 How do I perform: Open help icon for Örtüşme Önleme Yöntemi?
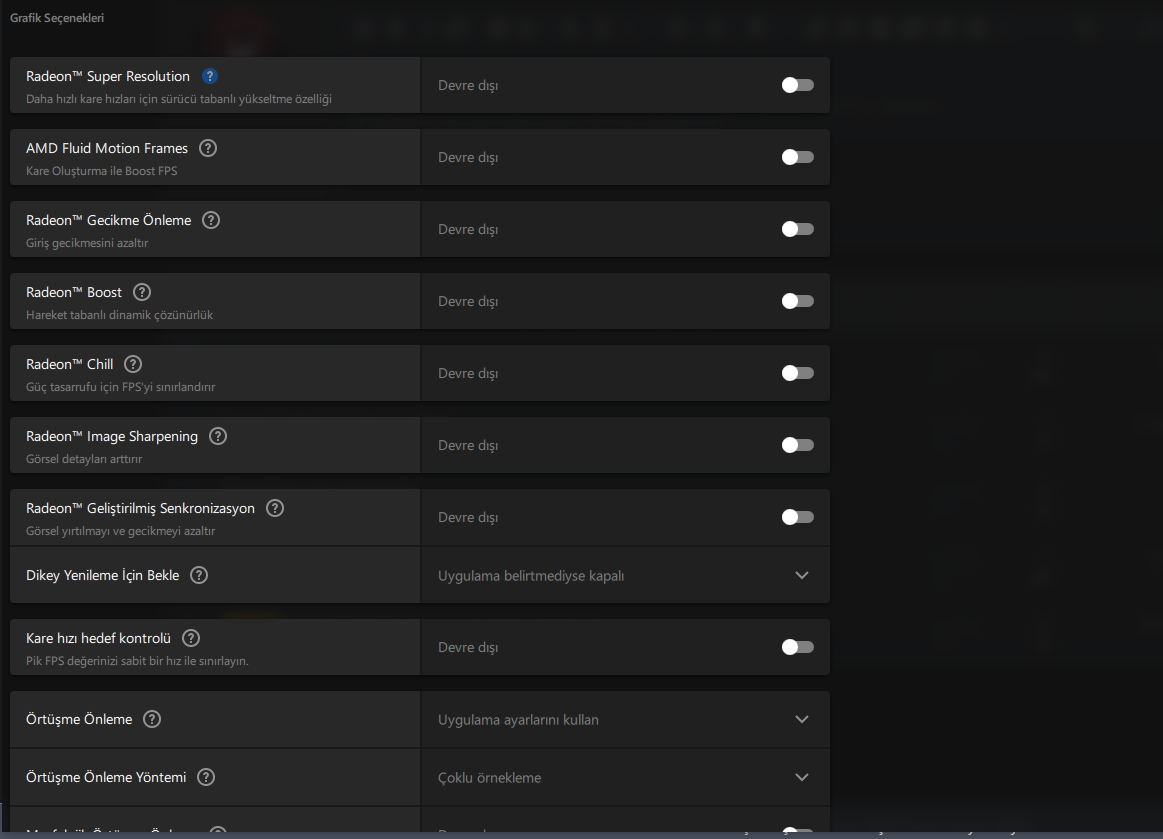pos(206,777)
